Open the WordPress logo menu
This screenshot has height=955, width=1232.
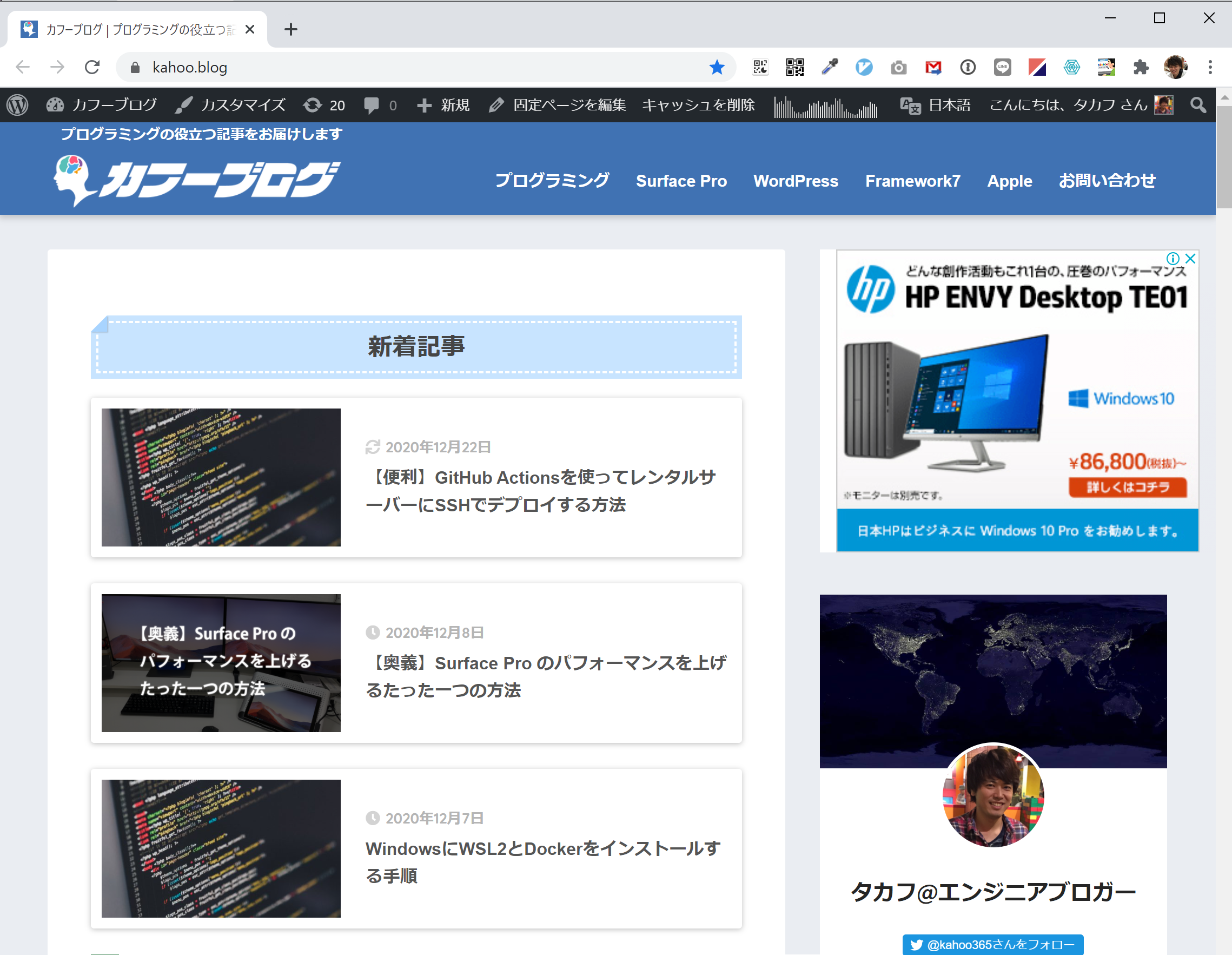coord(17,104)
